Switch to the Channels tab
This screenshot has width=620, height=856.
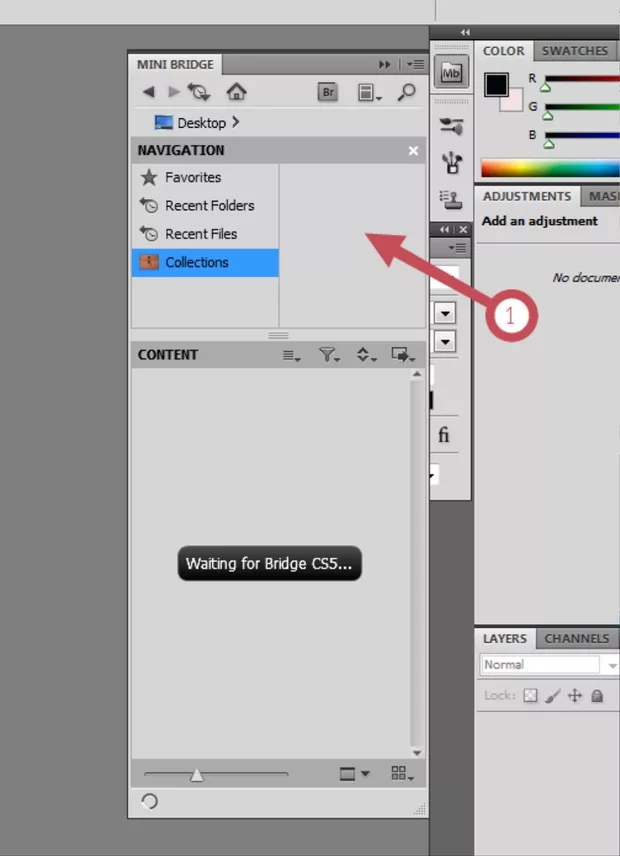pyautogui.click(x=577, y=639)
